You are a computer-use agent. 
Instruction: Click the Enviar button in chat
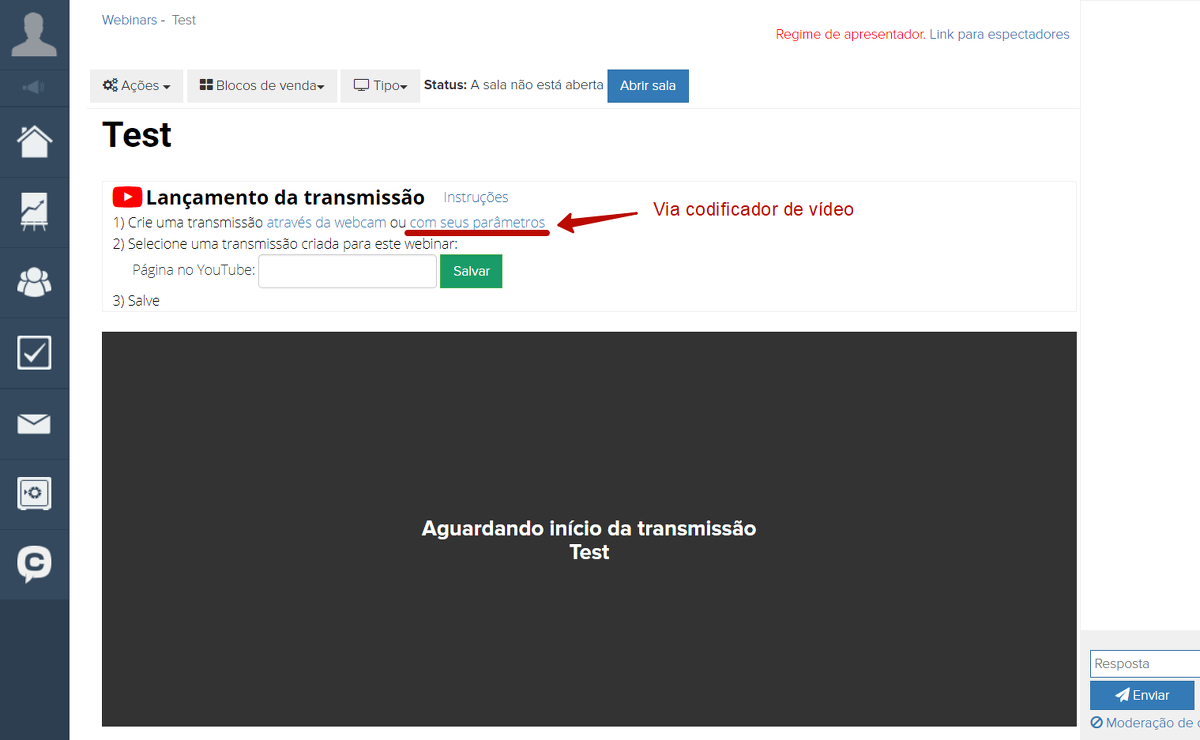pyautogui.click(x=1142, y=695)
